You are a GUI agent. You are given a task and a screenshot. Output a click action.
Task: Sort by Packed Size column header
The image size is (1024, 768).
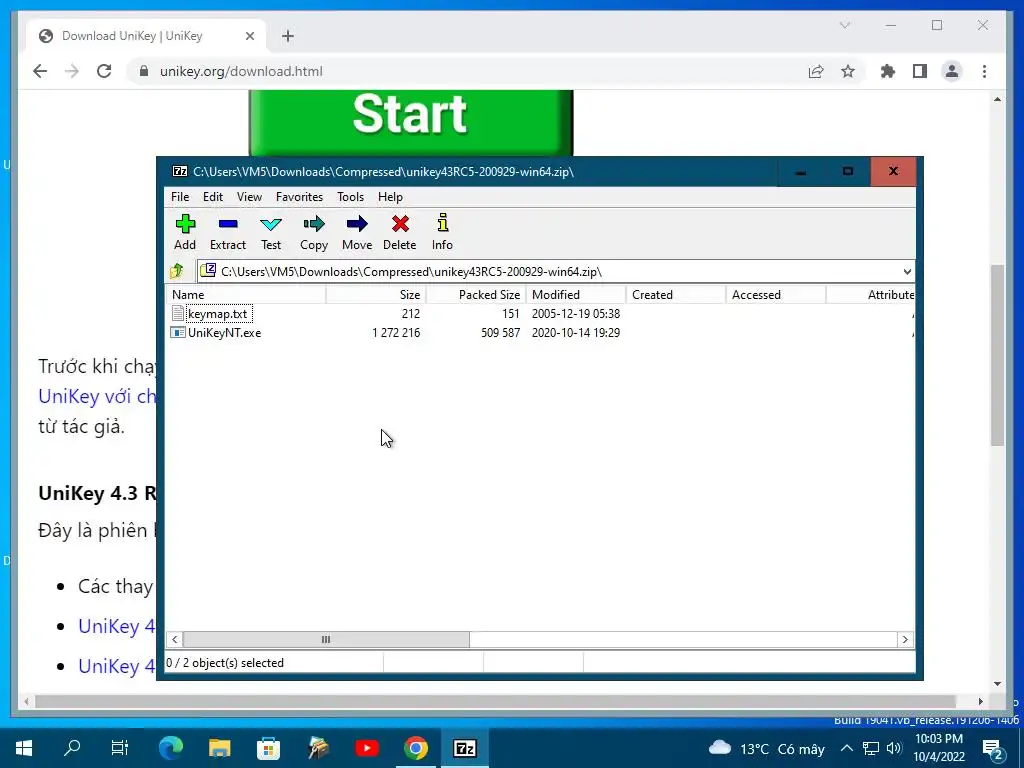tap(476, 295)
